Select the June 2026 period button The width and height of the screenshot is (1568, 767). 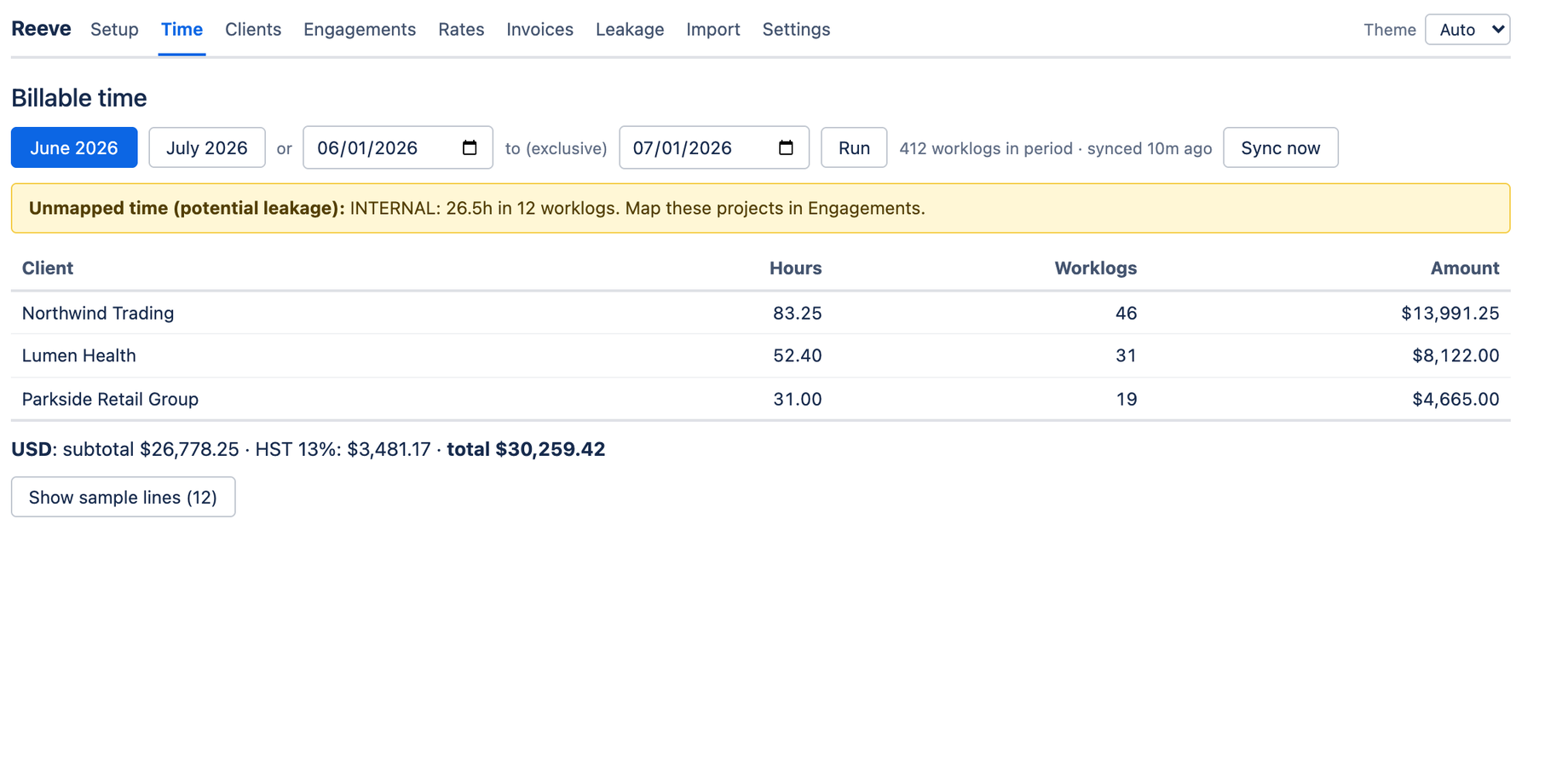(x=74, y=147)
